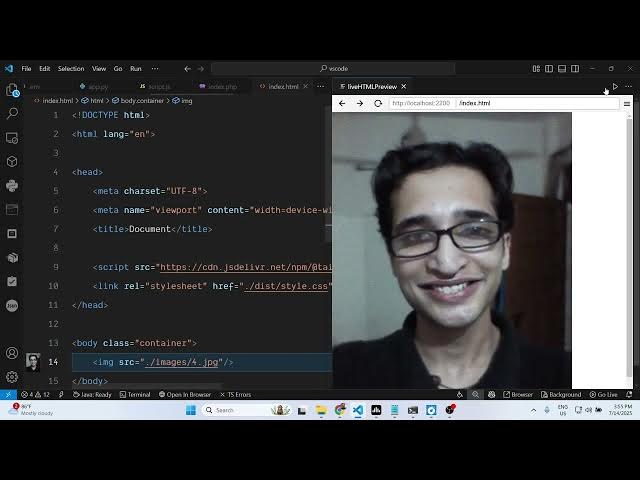Image resolution: width=640 pixels, height=480 pixels.
Task: Close the liveHTMLPreview tab
Action: click(404, 87)
